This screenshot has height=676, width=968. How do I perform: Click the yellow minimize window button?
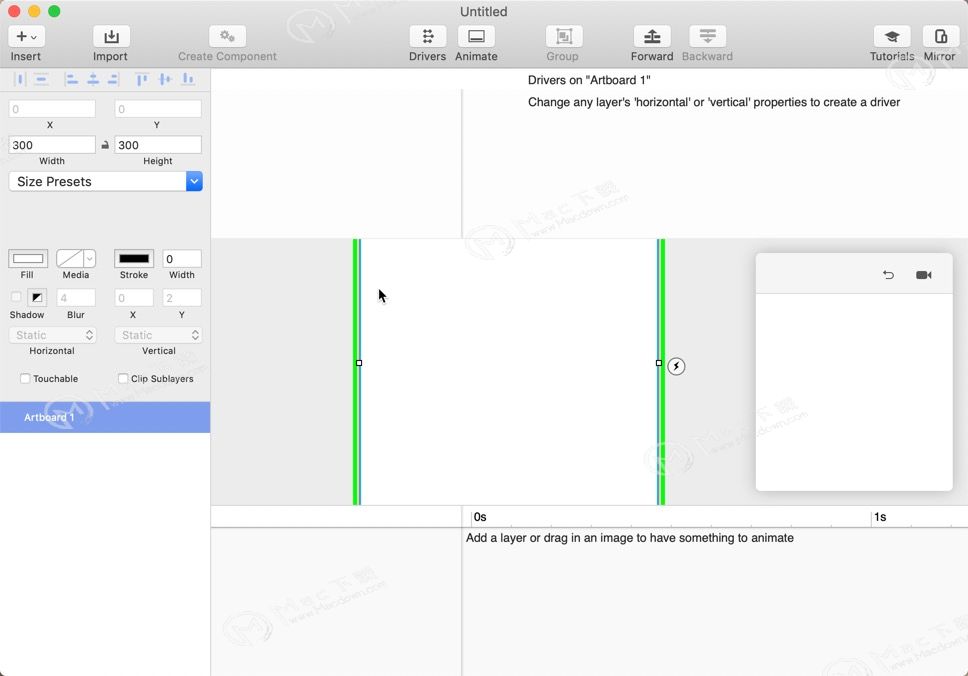[x=35, y=11]
